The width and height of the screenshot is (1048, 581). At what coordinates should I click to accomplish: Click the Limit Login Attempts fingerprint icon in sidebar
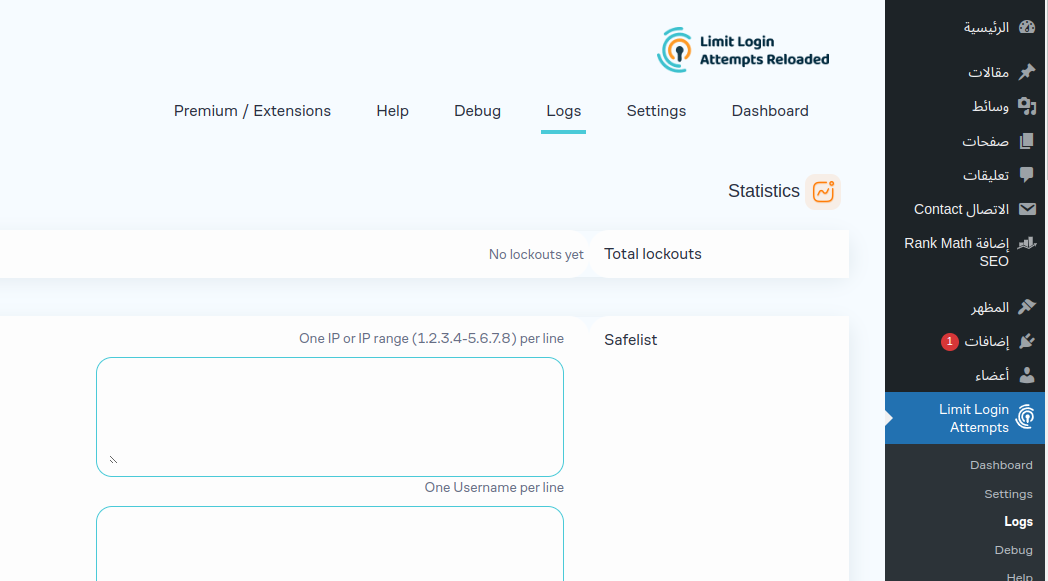coord(1026,417)
